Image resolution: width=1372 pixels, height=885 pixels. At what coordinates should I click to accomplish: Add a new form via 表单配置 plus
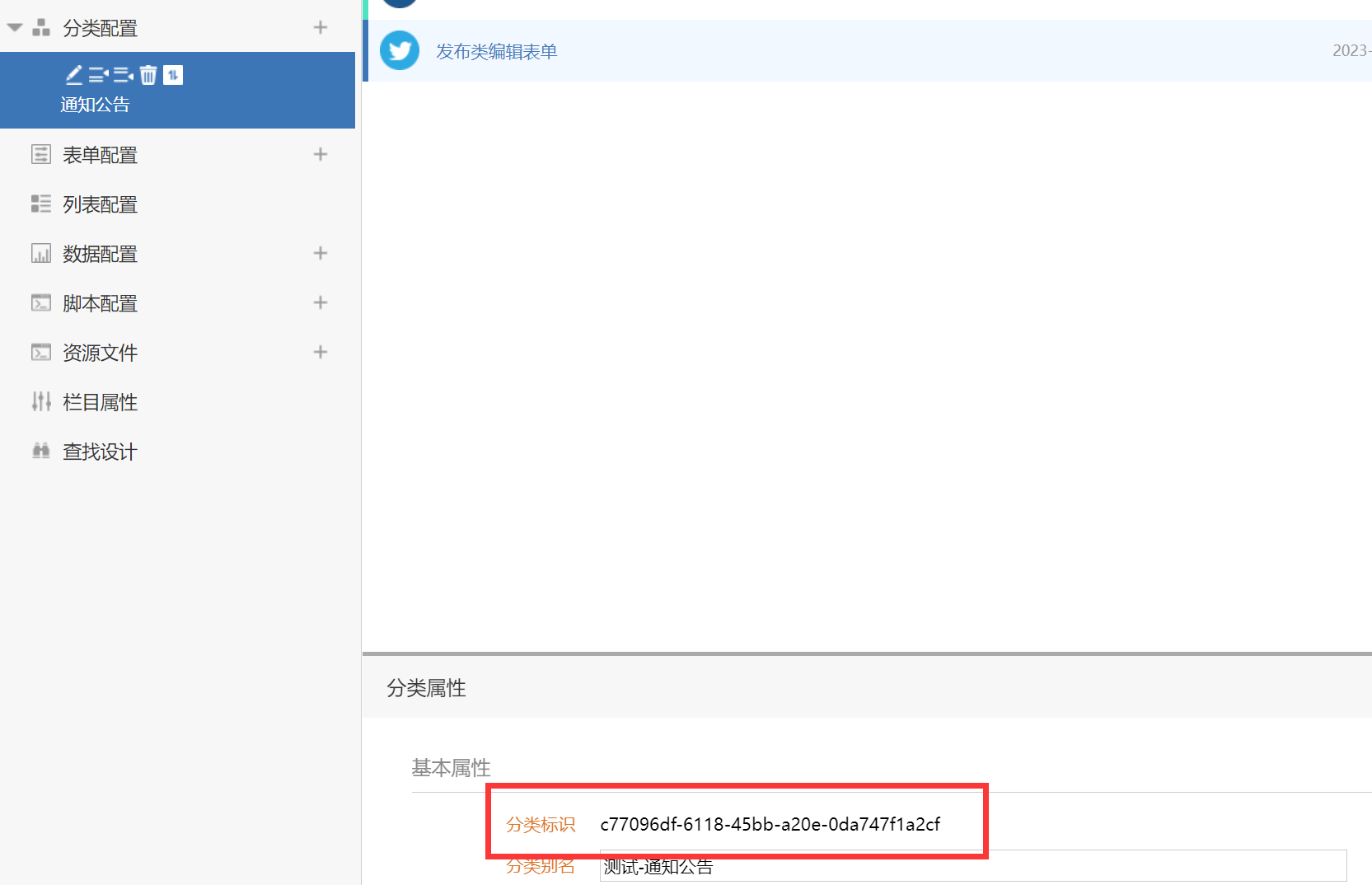point(321,154)
